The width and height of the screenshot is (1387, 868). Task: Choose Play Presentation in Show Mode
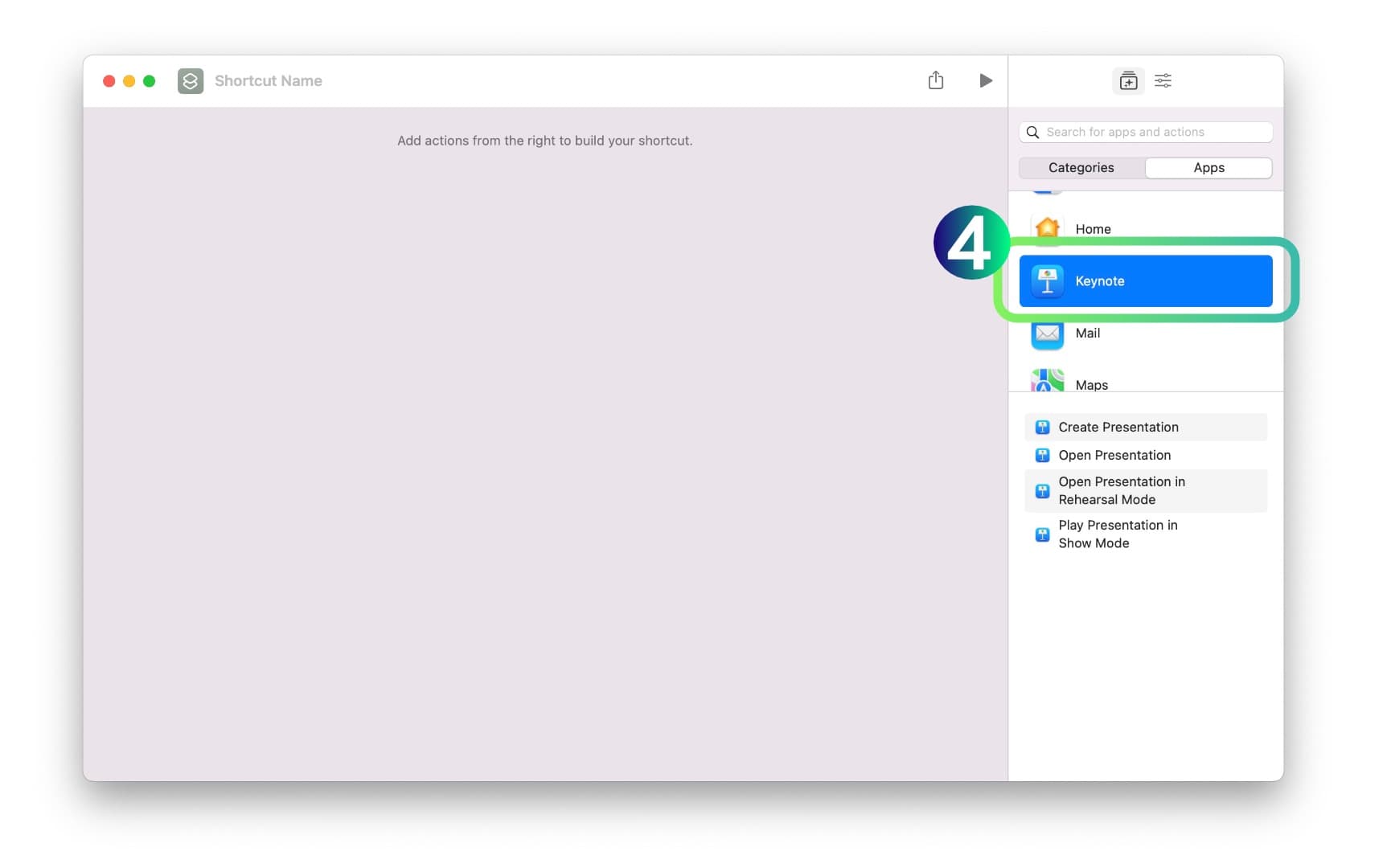click(1117, 534)
